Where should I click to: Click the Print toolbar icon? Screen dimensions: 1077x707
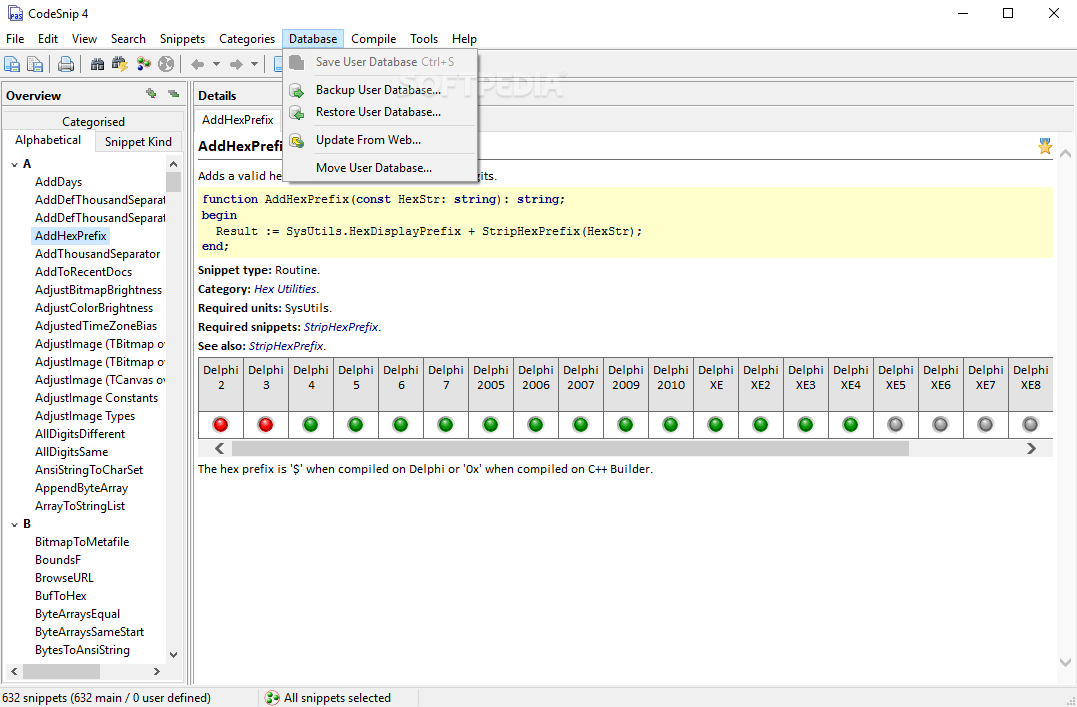[66, 65]
